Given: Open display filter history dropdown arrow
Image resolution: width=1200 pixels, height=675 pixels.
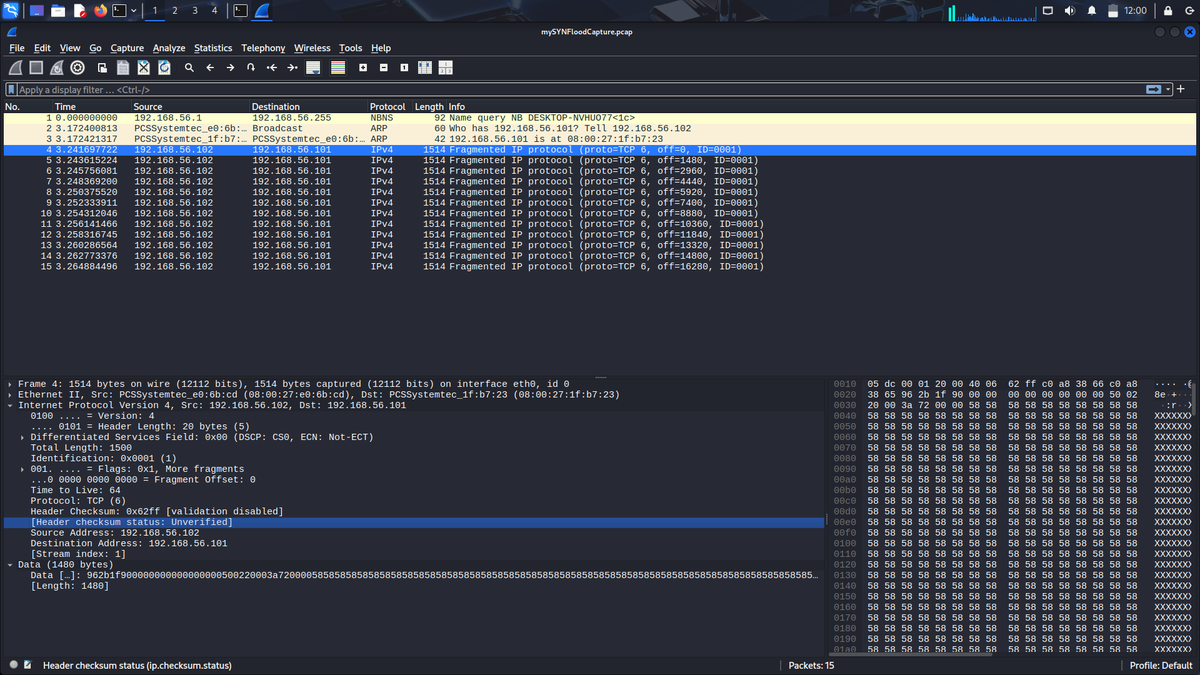Looking at the screenshot, I should tap(1167, 90).
